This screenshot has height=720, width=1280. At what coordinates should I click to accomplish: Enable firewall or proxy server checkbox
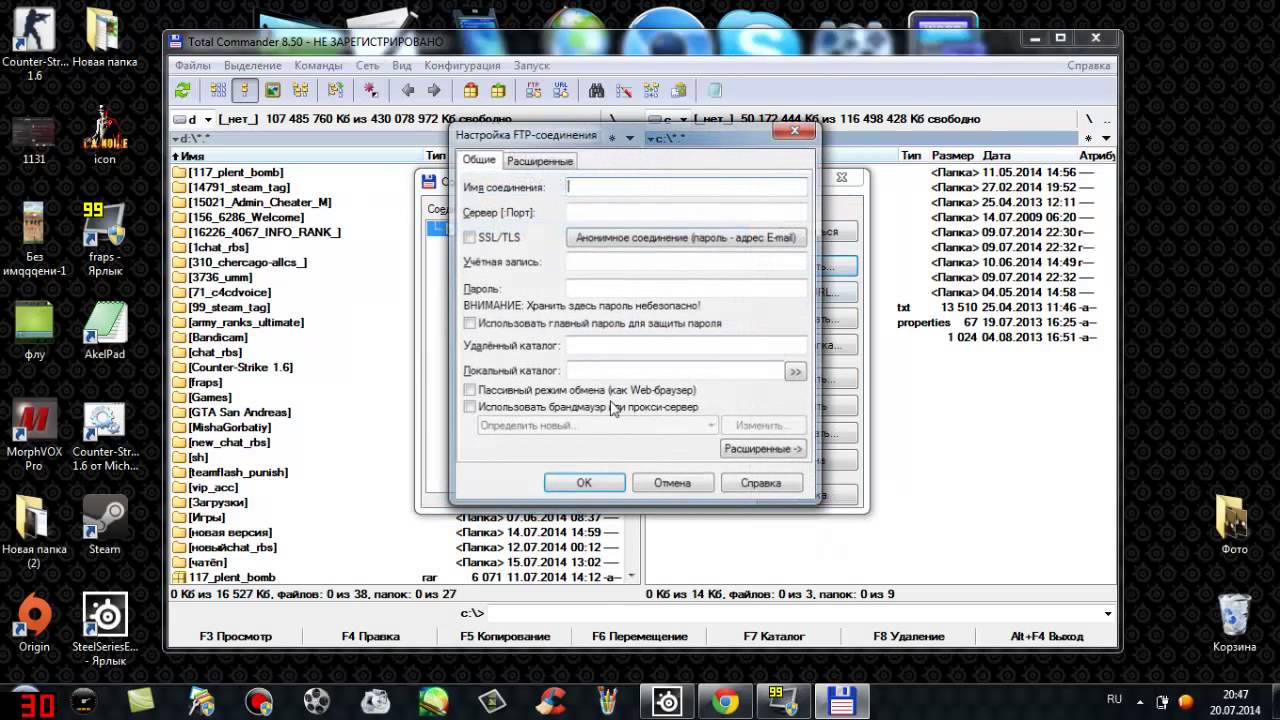click(x=470, y=407)
